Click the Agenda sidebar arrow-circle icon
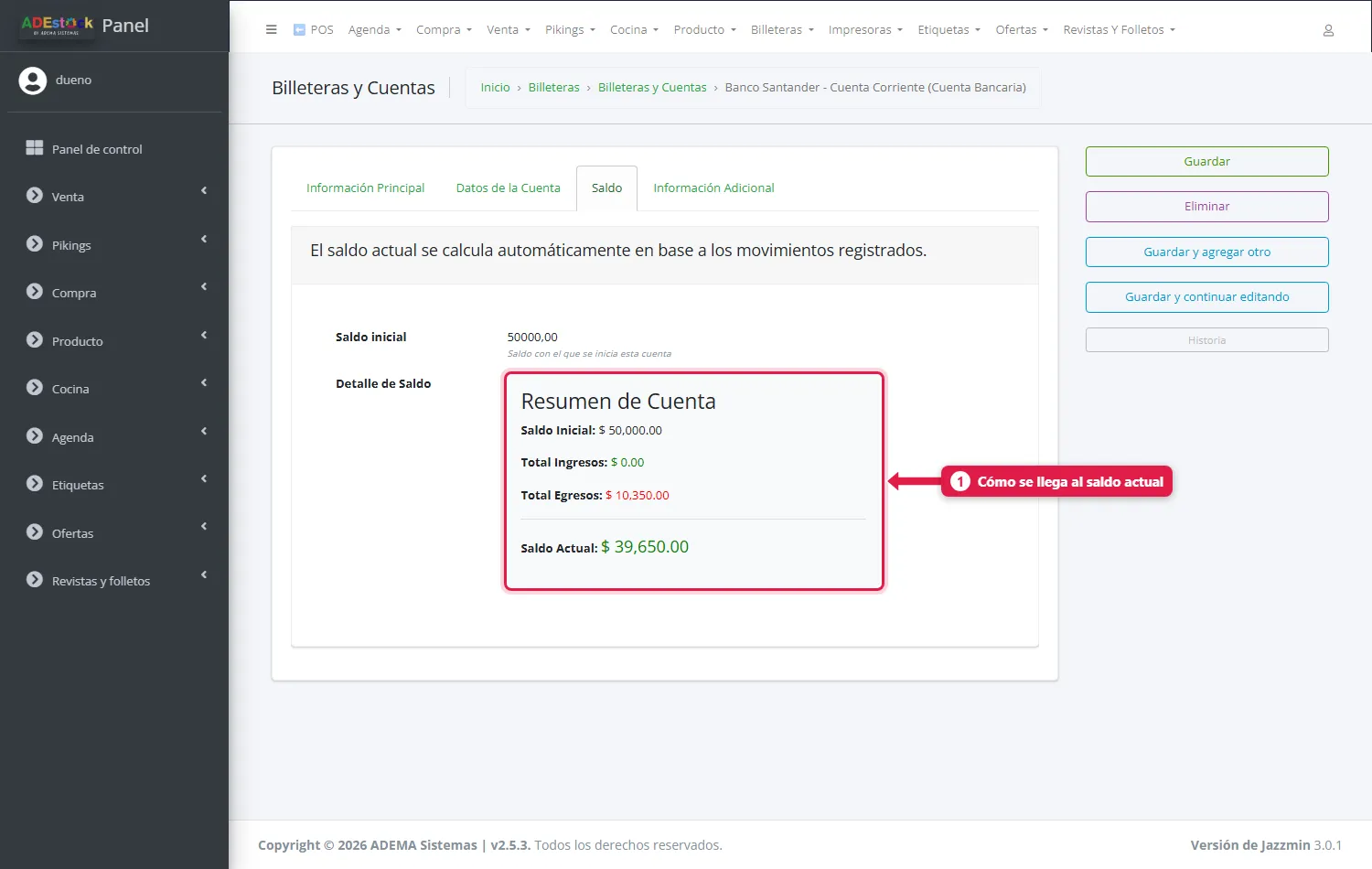This screenshot has height=869, width=1372. [x=35, y=436]
